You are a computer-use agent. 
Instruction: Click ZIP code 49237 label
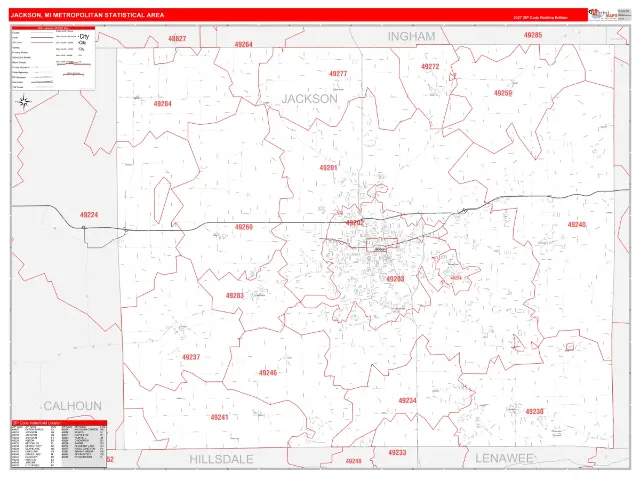click(191, 357)
